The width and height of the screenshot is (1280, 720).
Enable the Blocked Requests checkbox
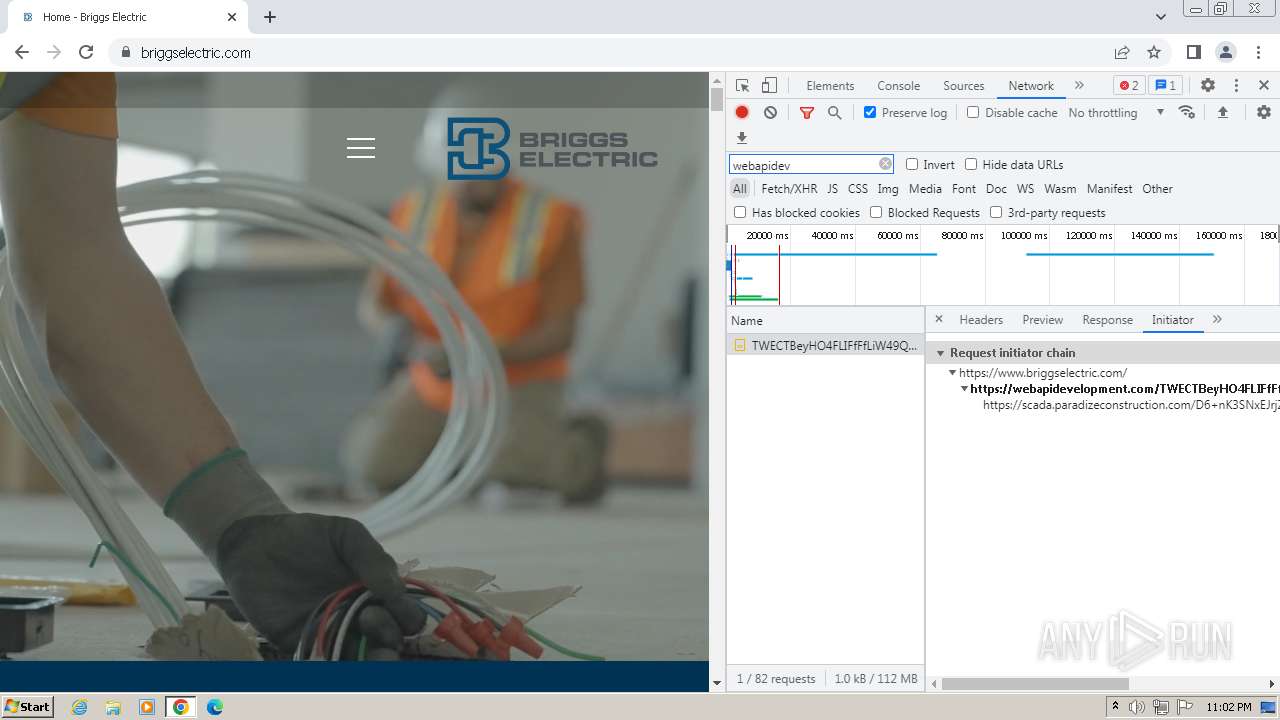(876, 212)
